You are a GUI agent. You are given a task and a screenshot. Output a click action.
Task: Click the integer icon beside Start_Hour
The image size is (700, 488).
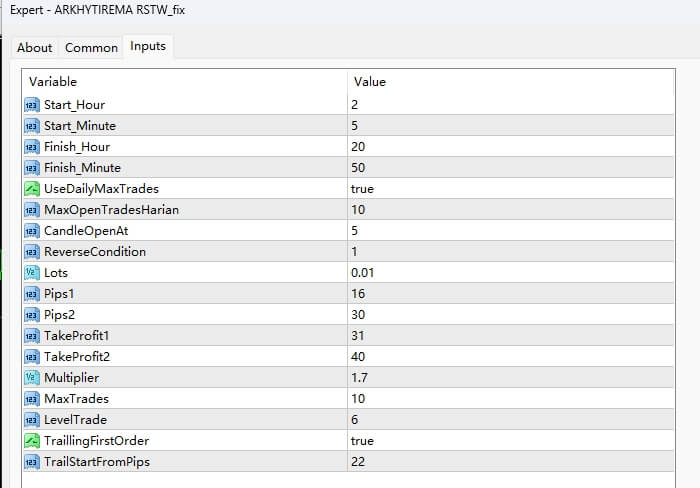pos(31,104)
